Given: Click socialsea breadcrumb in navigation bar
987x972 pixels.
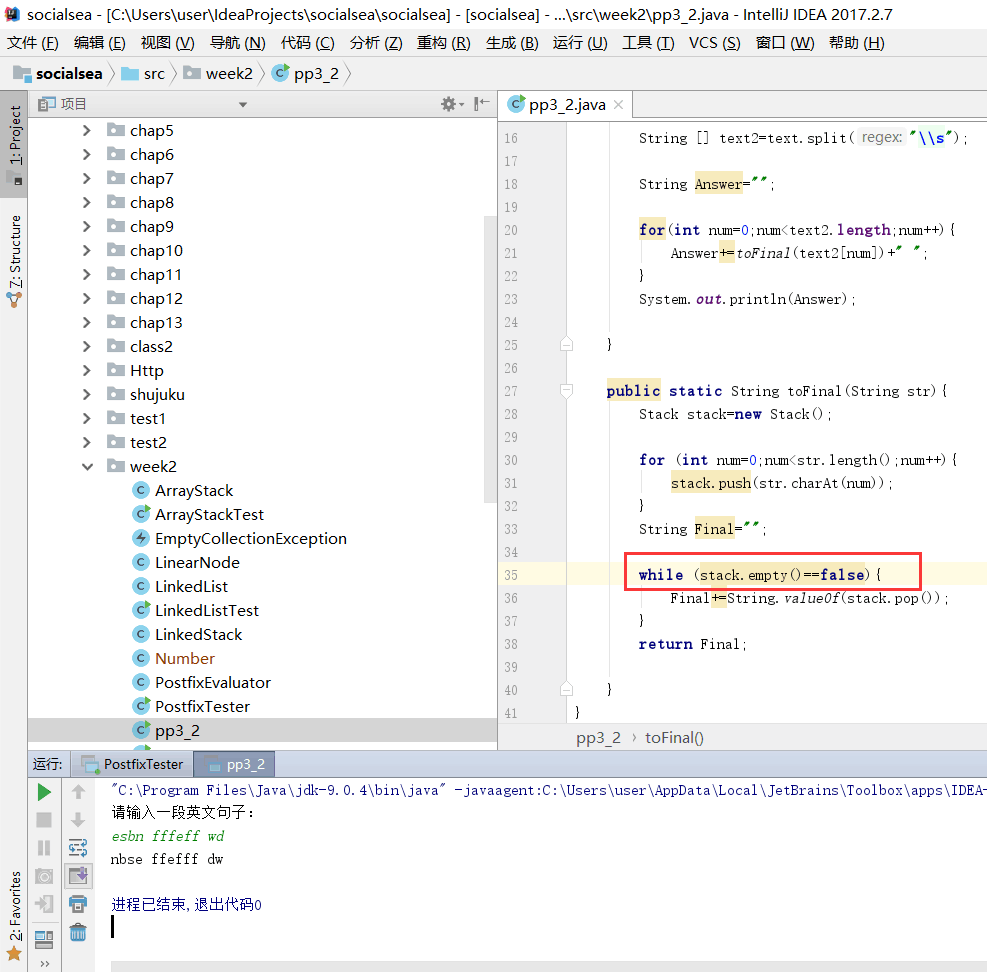Looking at the screenshot, I should click(58, 74).
